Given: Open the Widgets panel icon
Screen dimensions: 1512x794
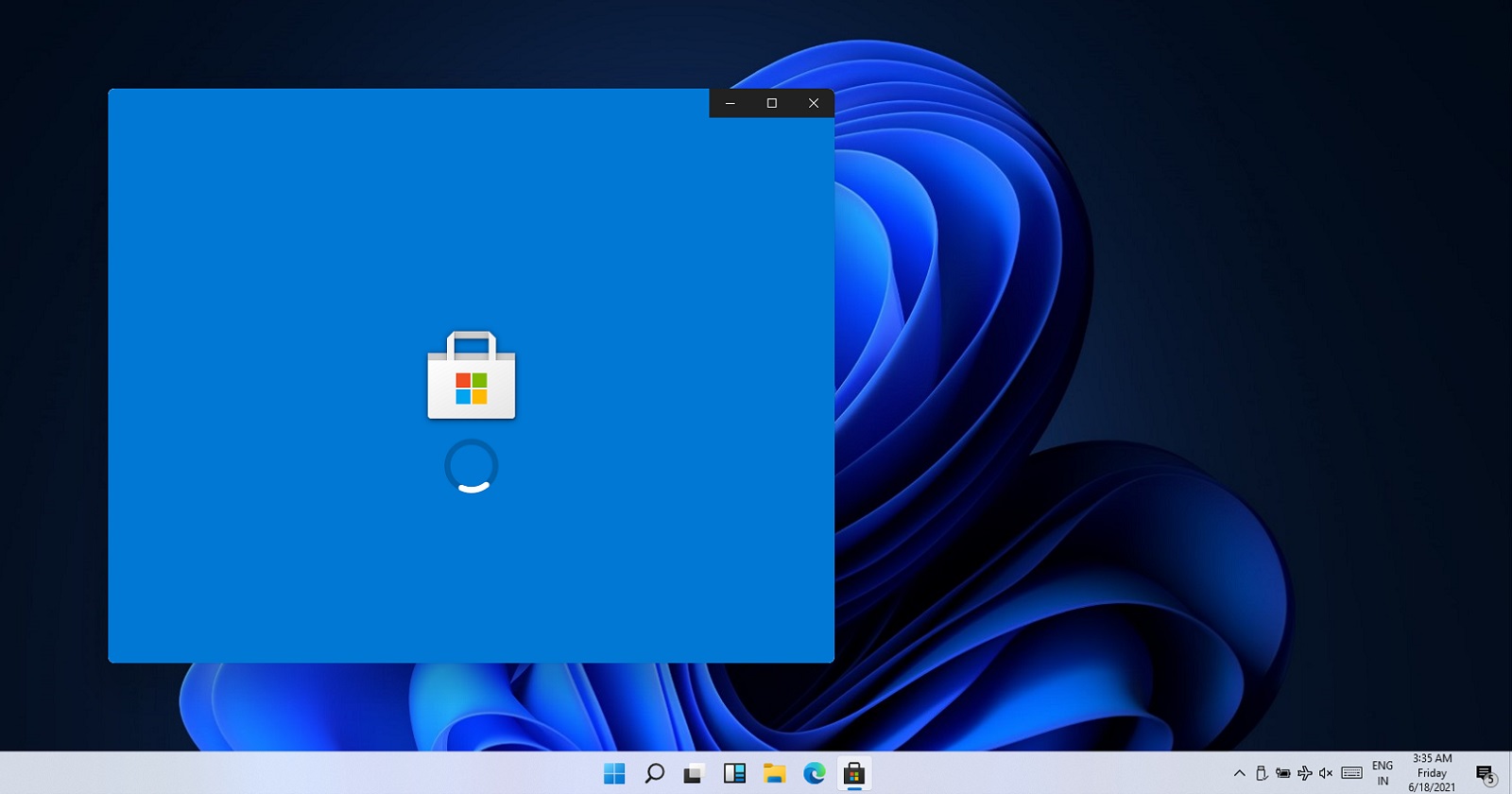Looking at the screenshot, I should [734, 773].
